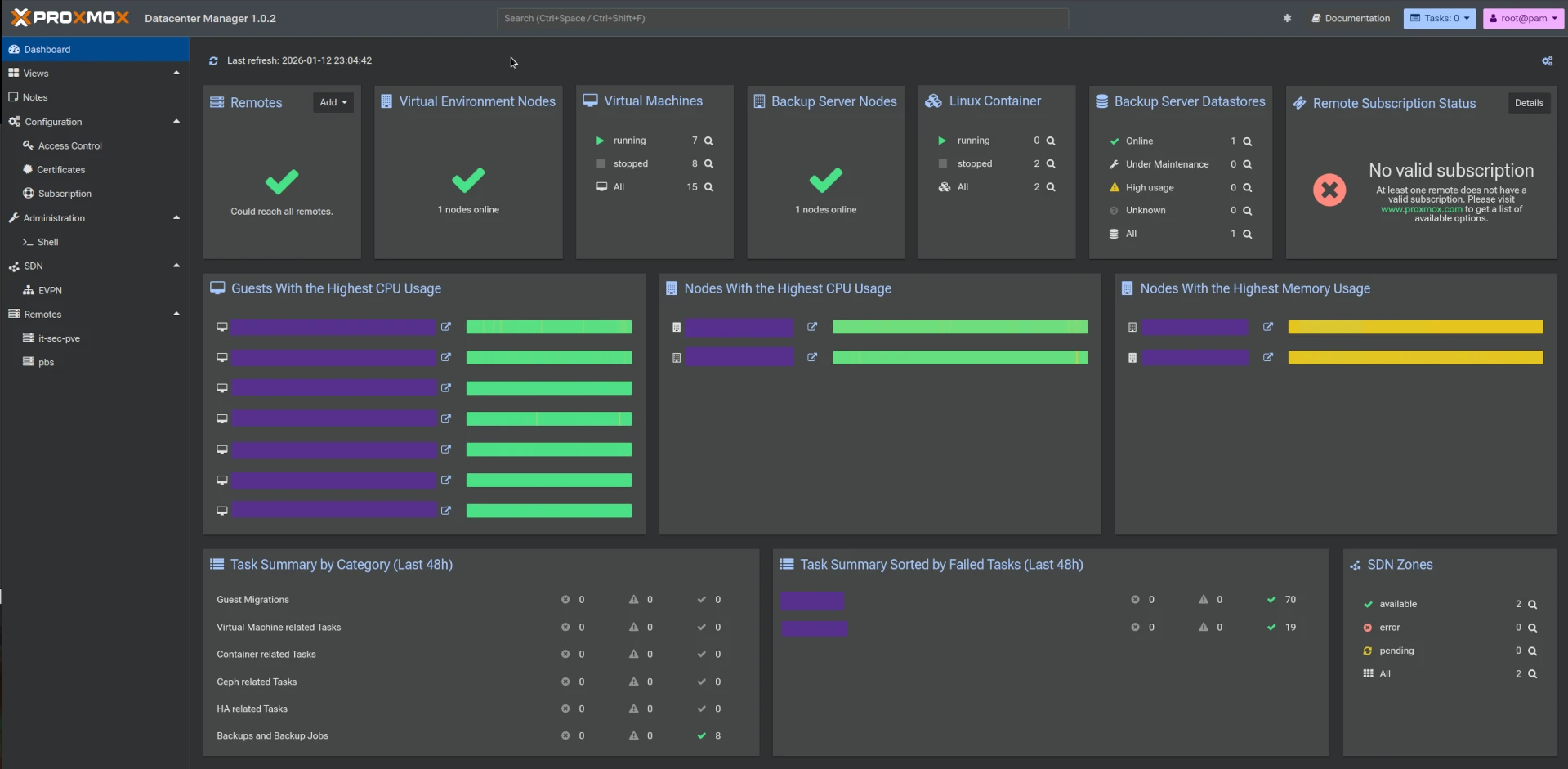Search online Backup Server datastores

tap(1247, 141)
